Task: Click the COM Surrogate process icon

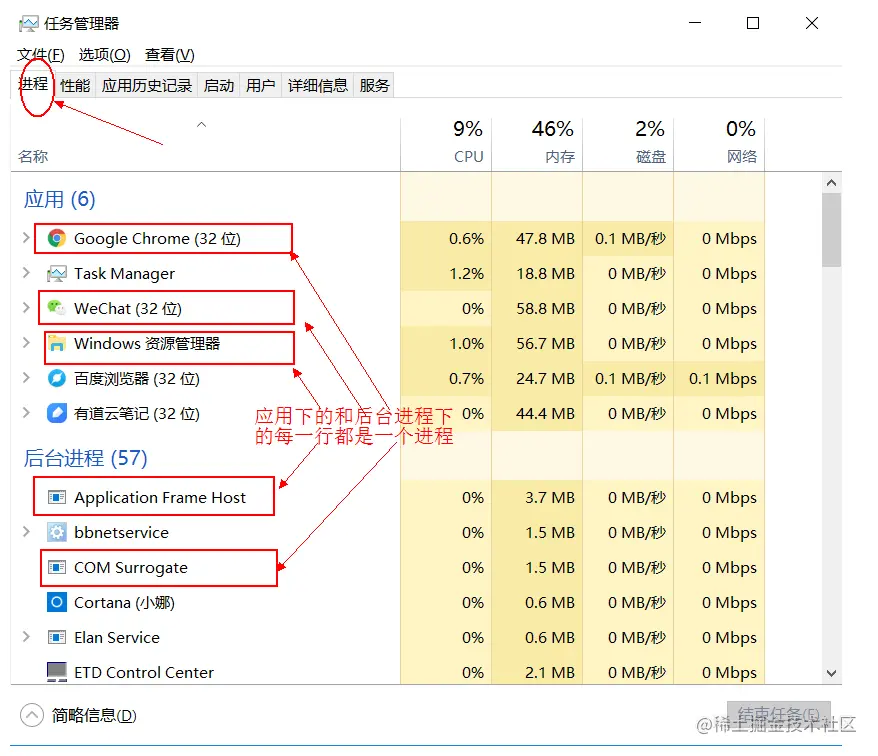Action: point(58,567)
